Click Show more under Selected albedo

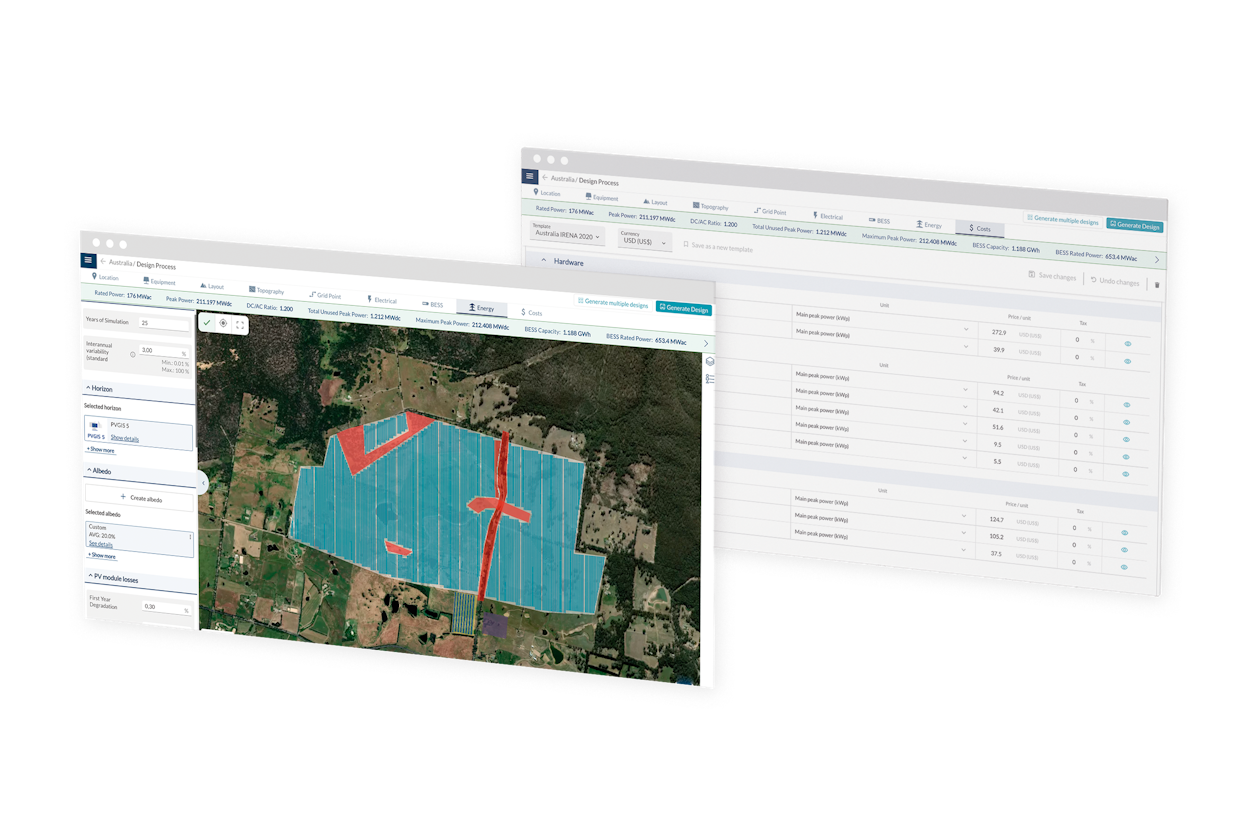pyautogui.click(x=100, y=556)
